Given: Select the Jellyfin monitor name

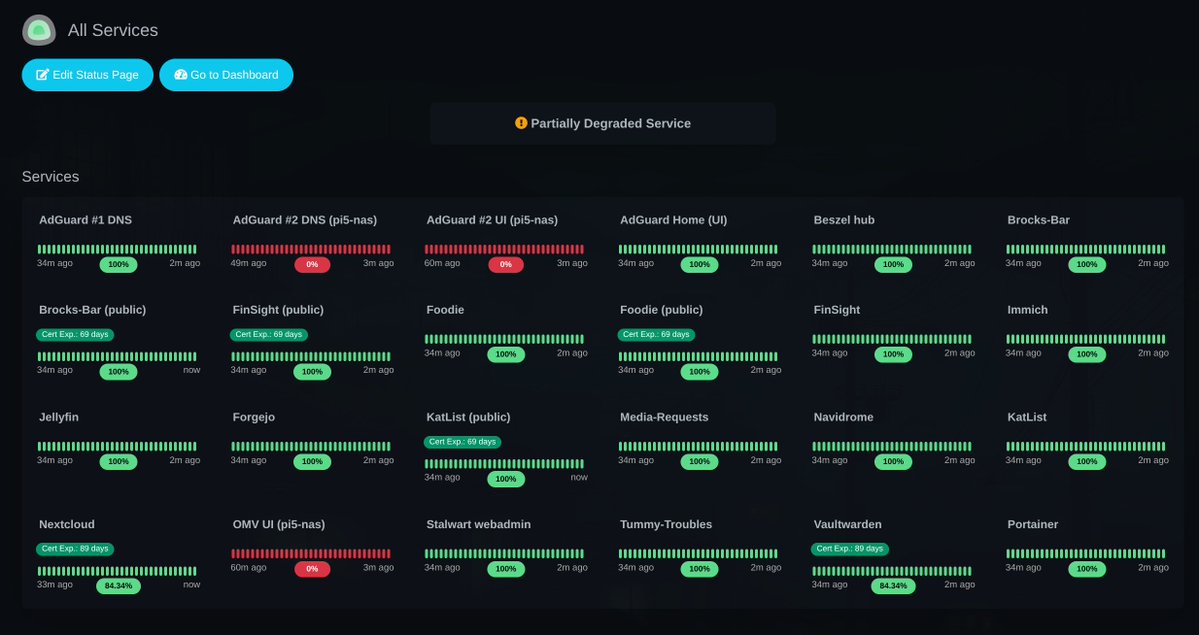Looking at the screenshot, I should tap(59, 417).
